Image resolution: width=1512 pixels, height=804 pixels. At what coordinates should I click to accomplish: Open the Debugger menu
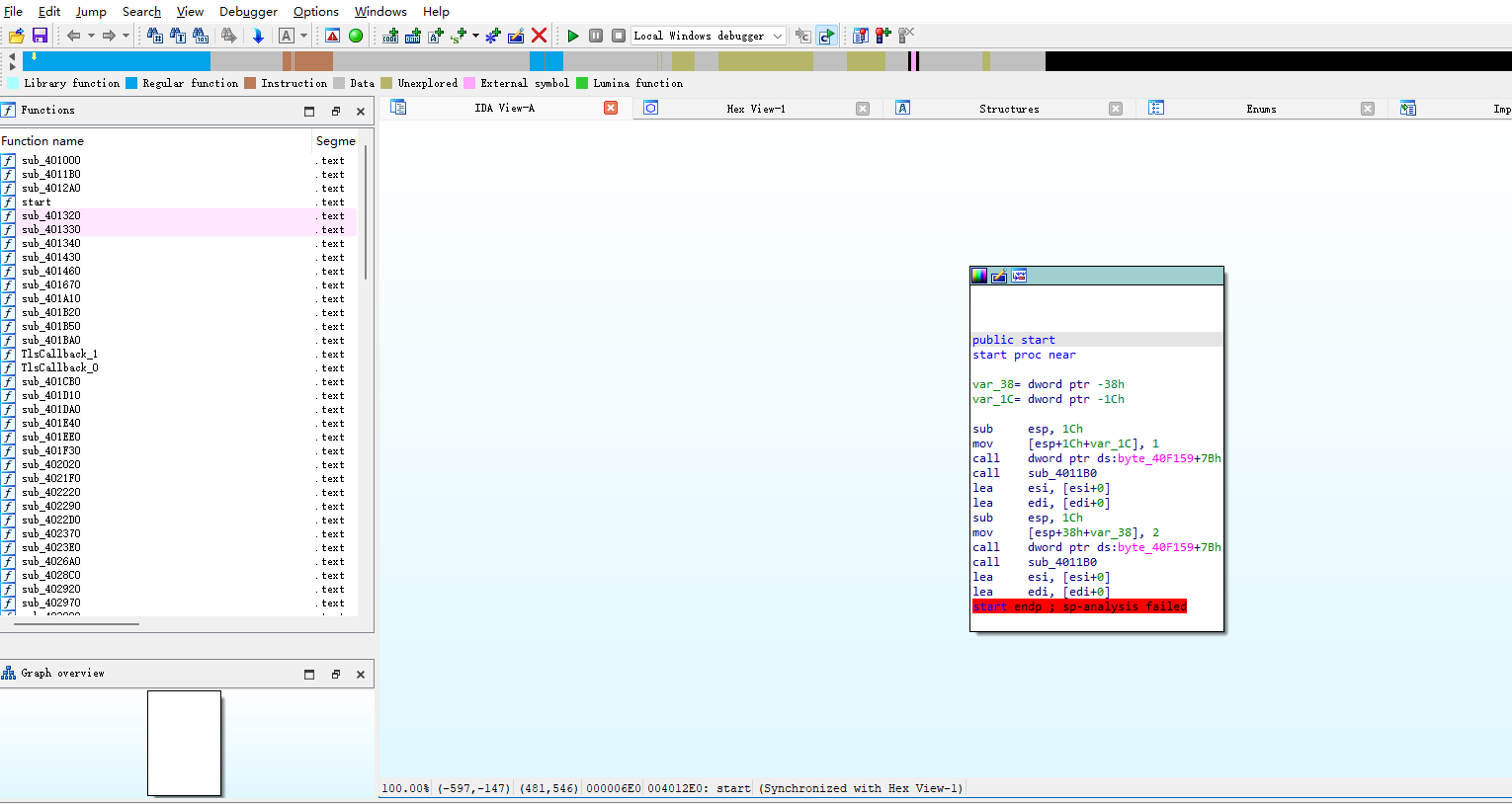click(x=248, y=11)
